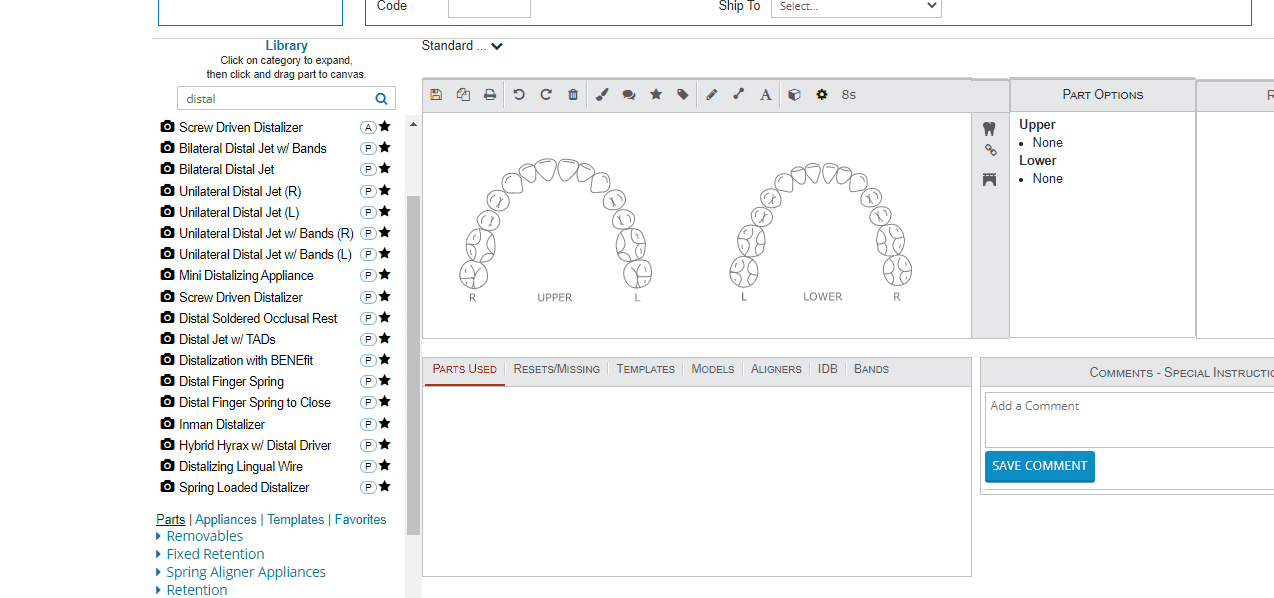The width and height of the screenshot is (1274, 598).
Task: Click the save icon in canvas toolbar
Action: [x=436, y=95]
